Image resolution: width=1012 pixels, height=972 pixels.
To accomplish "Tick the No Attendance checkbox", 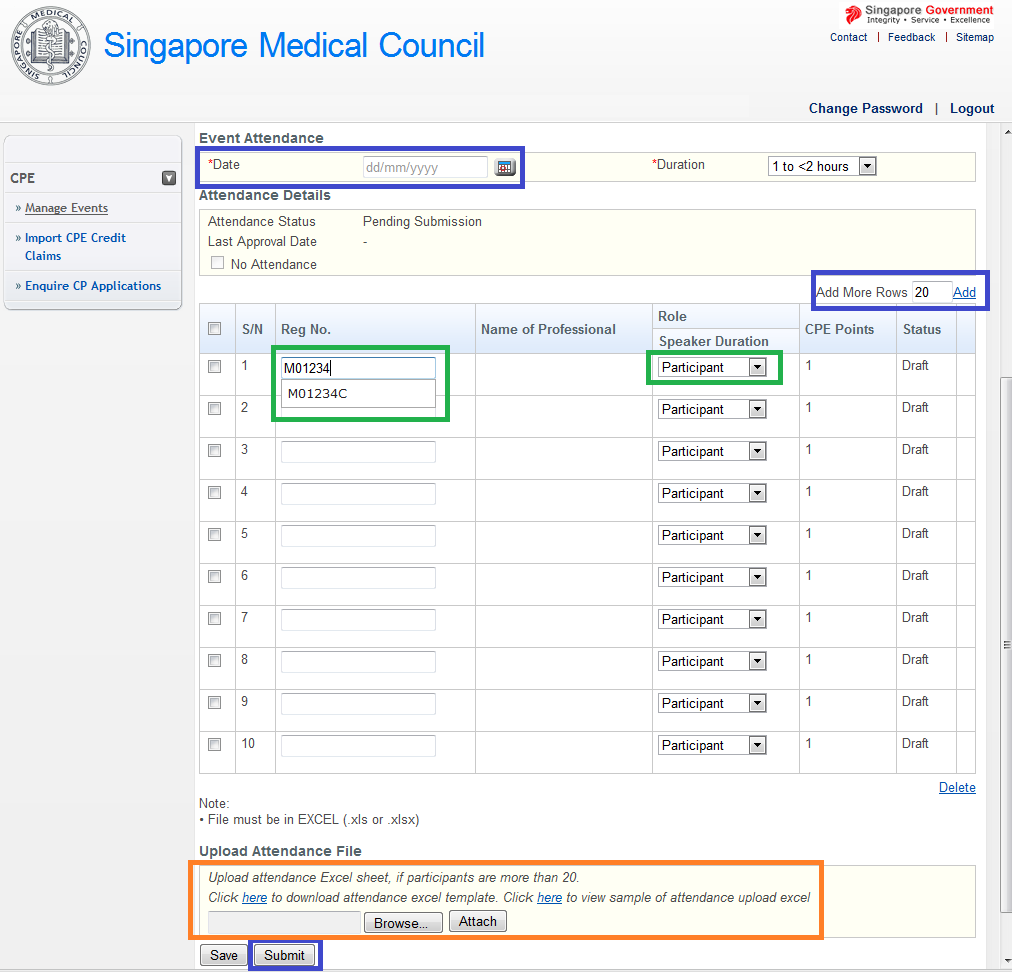I will [x=217, y=264].
